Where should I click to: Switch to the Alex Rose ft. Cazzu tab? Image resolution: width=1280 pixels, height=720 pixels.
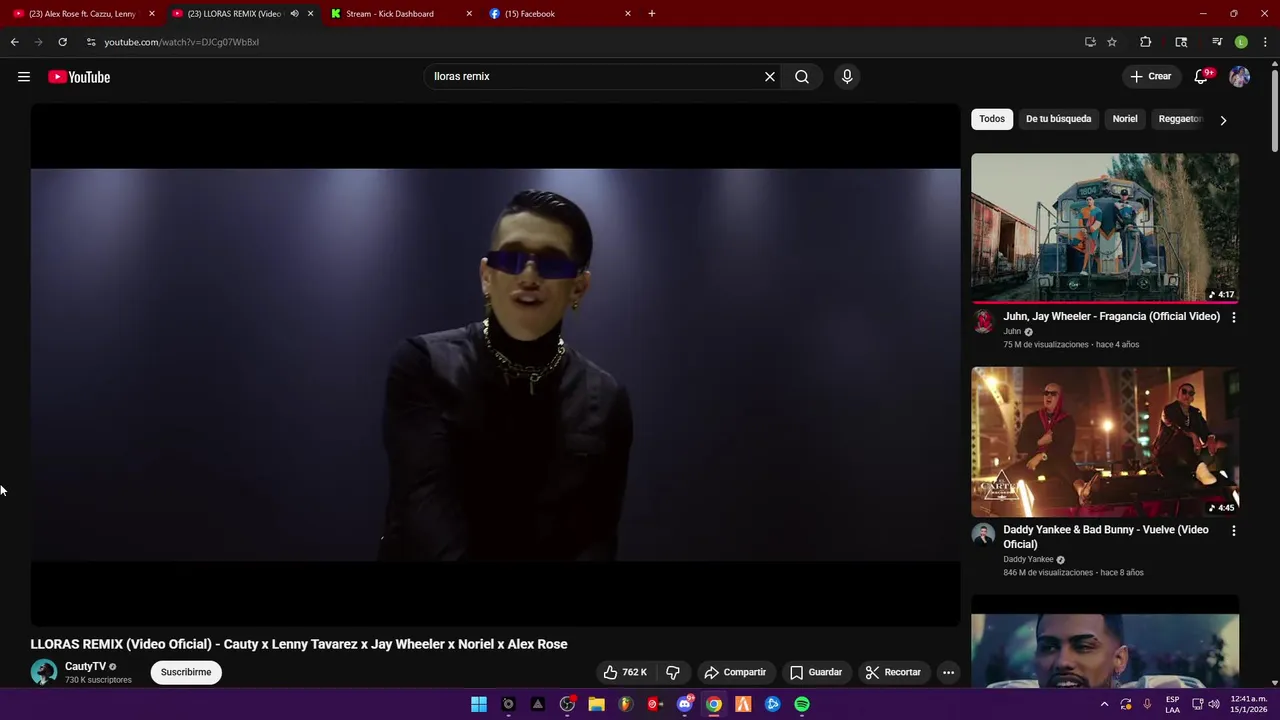[84, 14]
